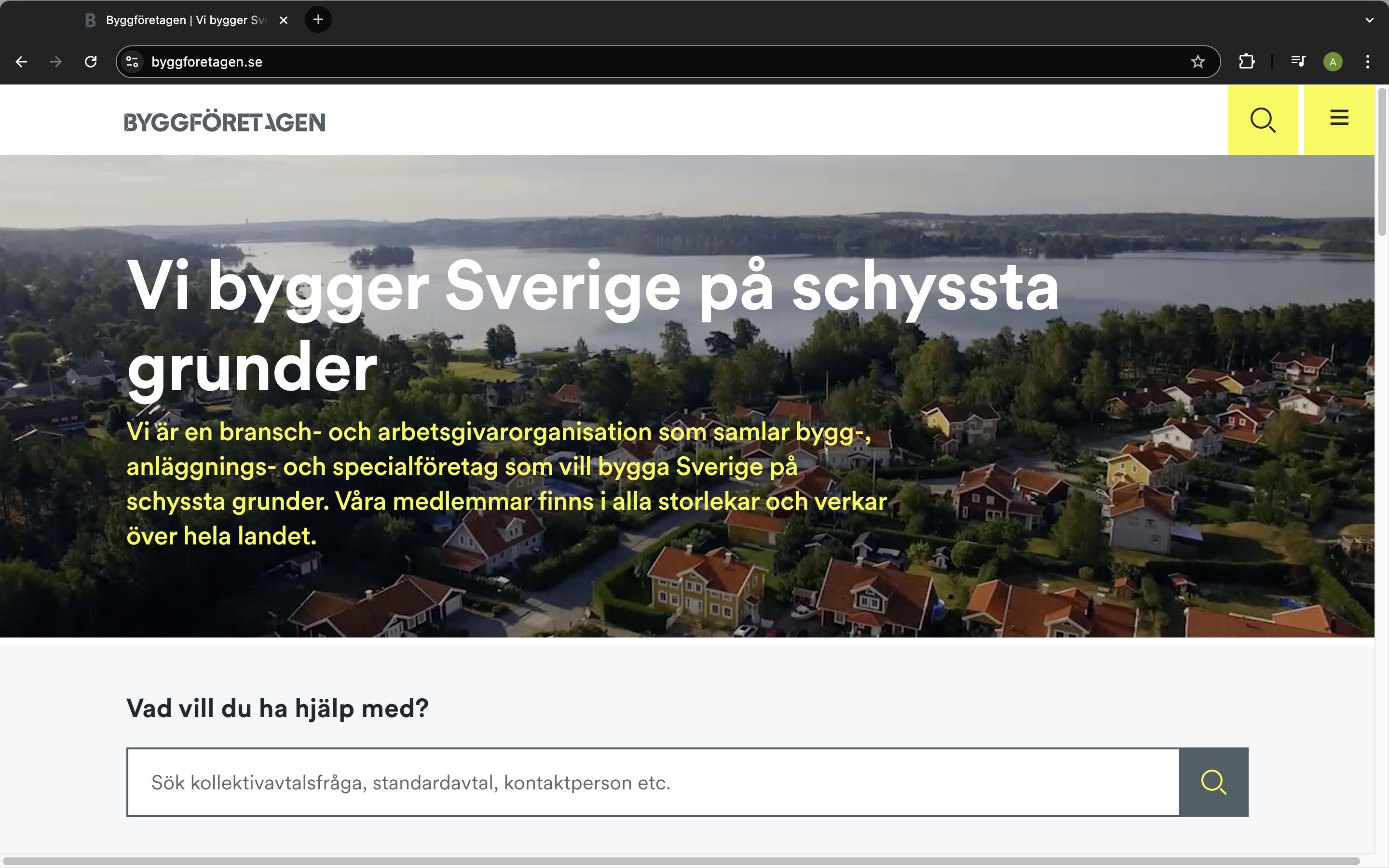Open the site search with the yellow magnifier icon
The width and height of the screenshot is (1389, 868).
coord(1263,120)
